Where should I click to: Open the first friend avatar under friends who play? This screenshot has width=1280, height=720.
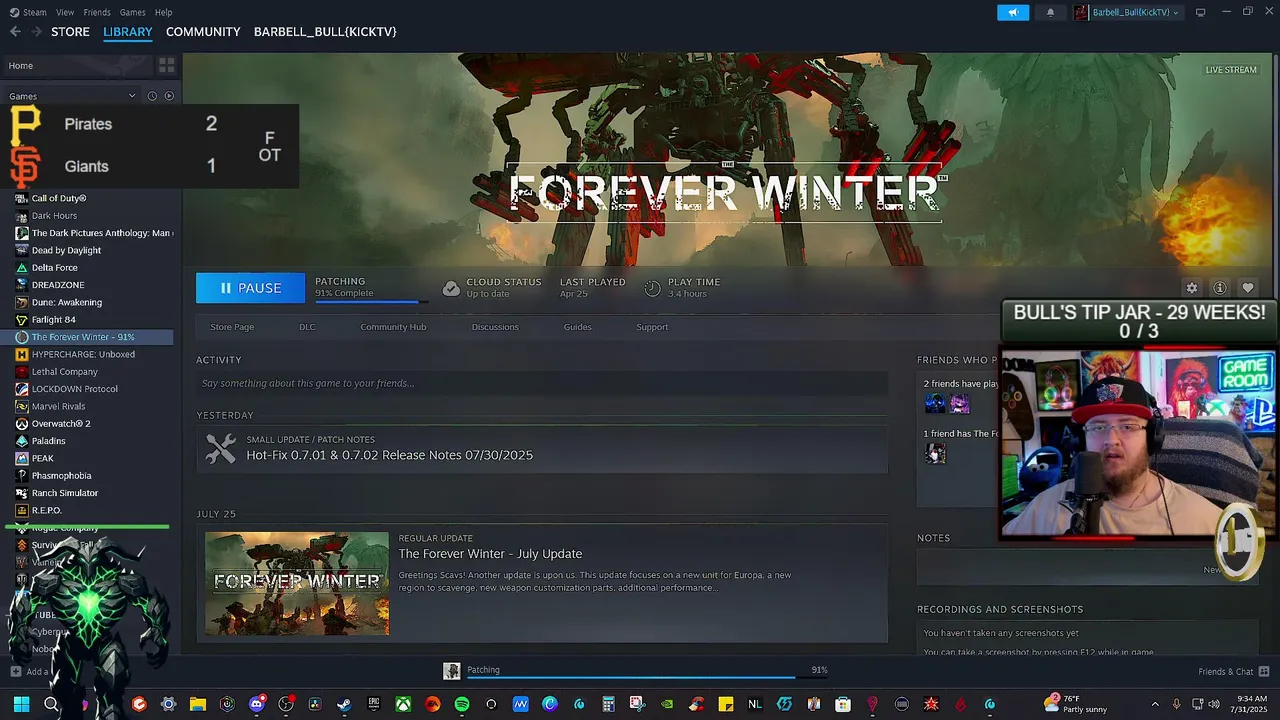point(935,403)
